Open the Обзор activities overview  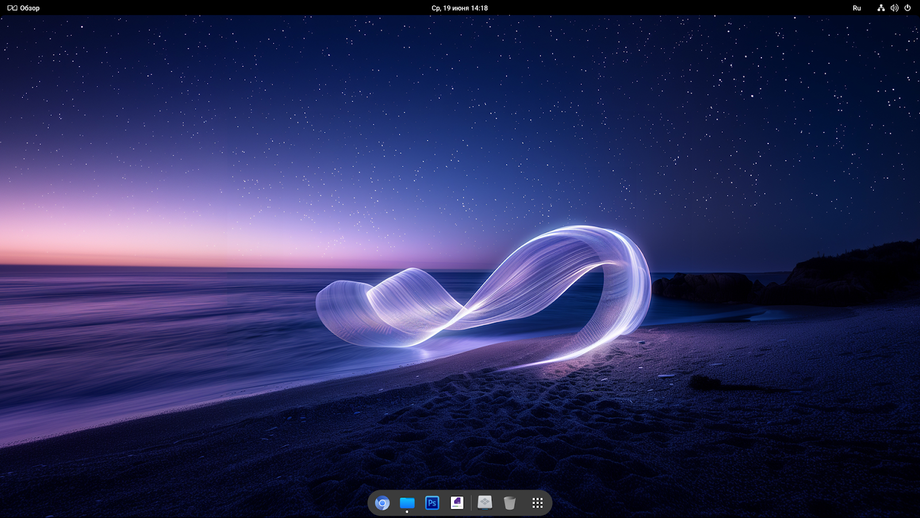pos(30,8)
